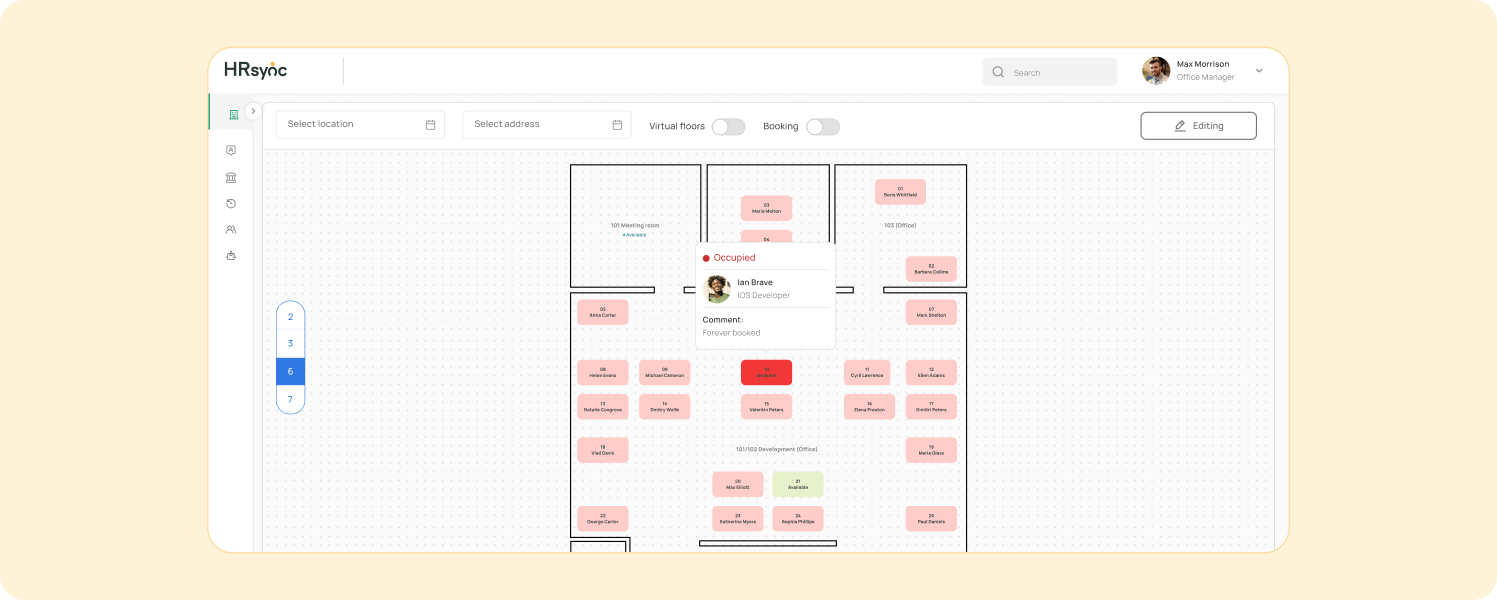The image size is (1497, 600).
Task: Click the search magnifier icon
Action: (x=998, y=72)
